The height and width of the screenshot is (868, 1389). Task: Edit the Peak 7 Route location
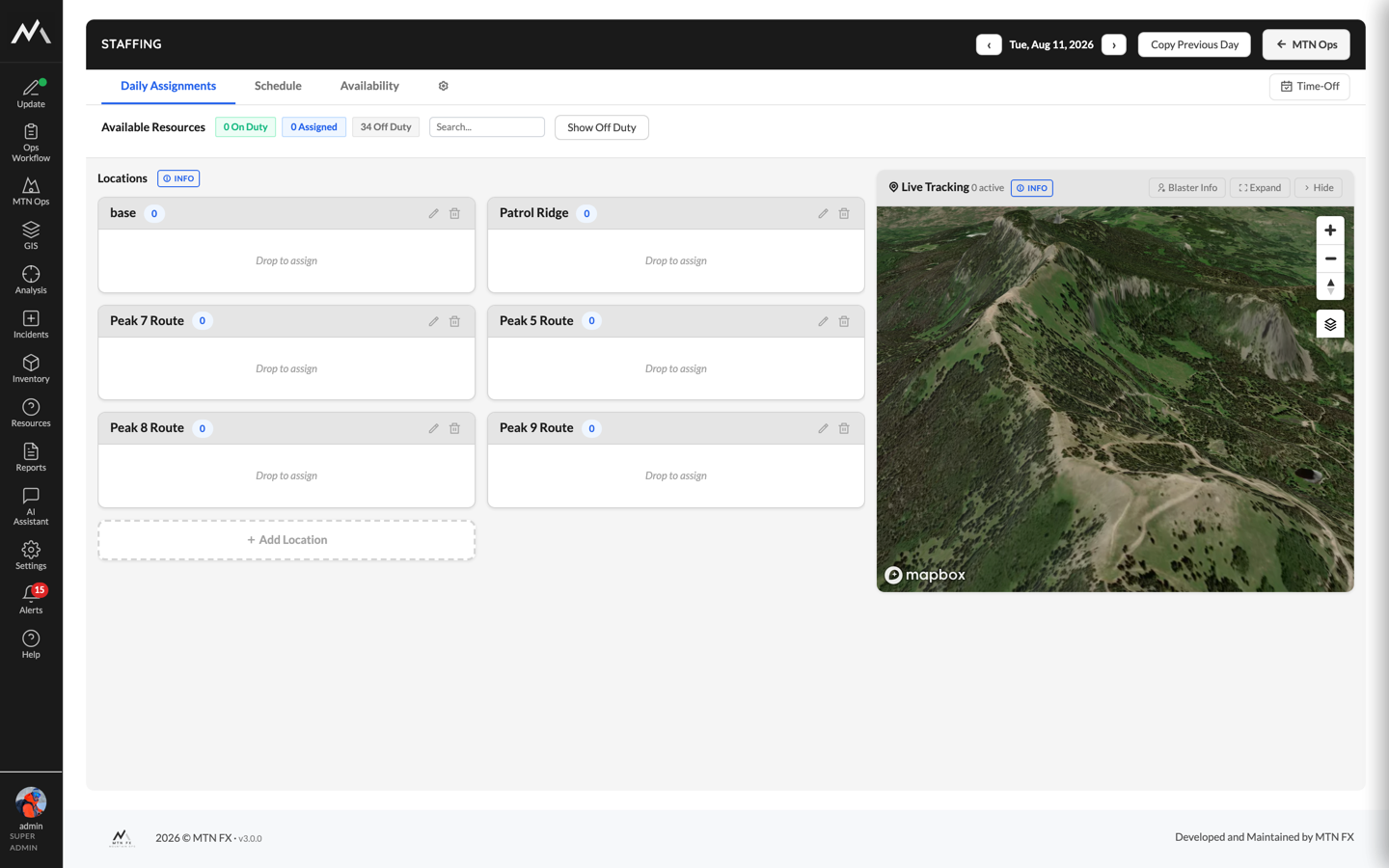[x=434, y=321]
